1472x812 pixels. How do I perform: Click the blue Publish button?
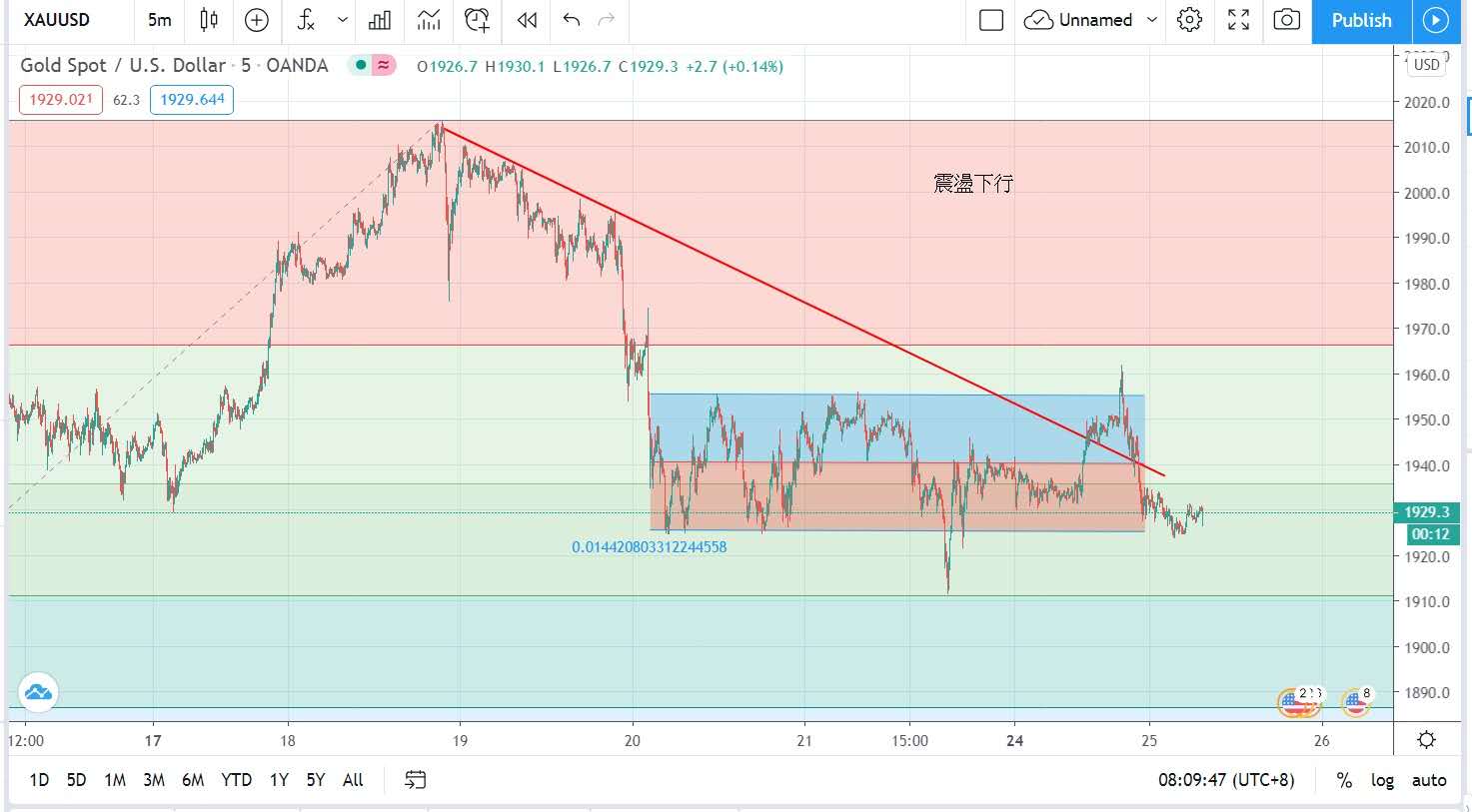1361,20
